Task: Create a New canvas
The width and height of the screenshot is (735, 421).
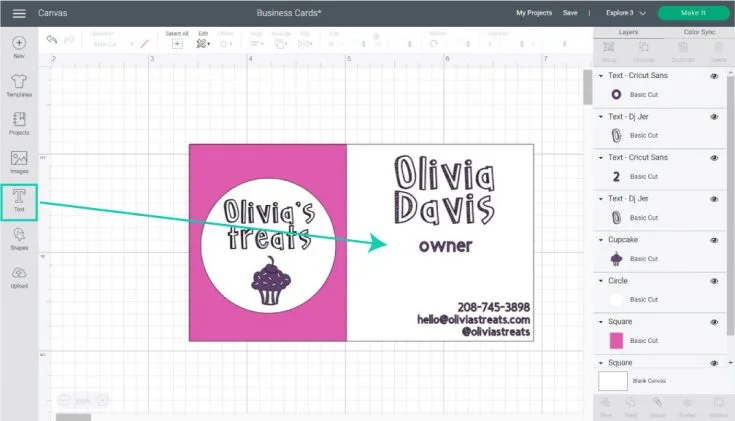Action: 19,46
